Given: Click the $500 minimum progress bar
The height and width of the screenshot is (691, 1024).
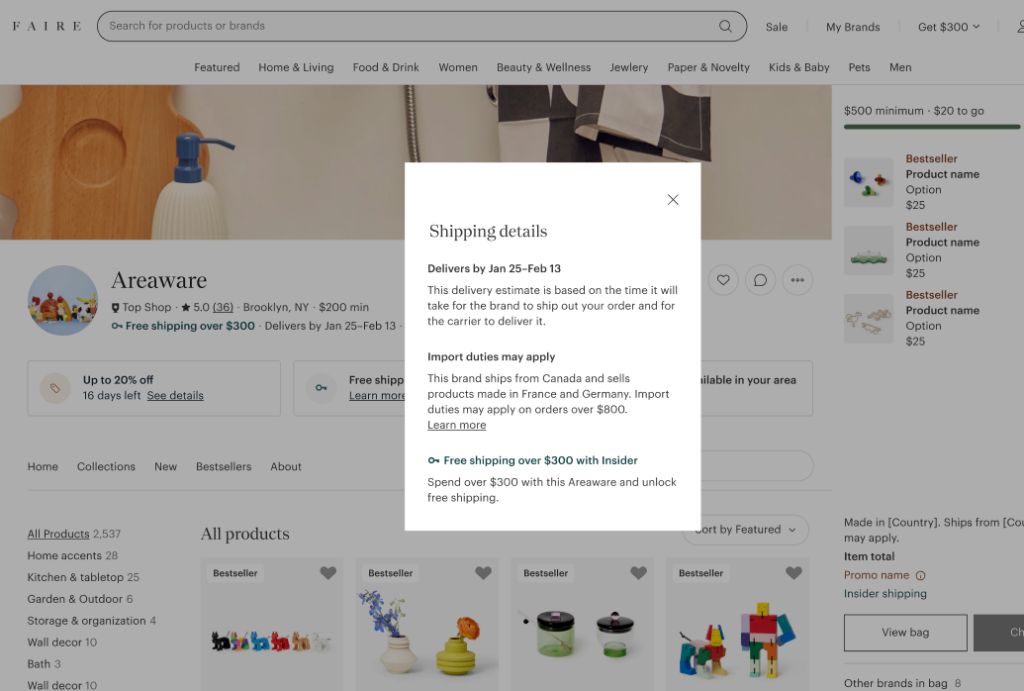Looking at the screenshot, I should click(932, 127).
